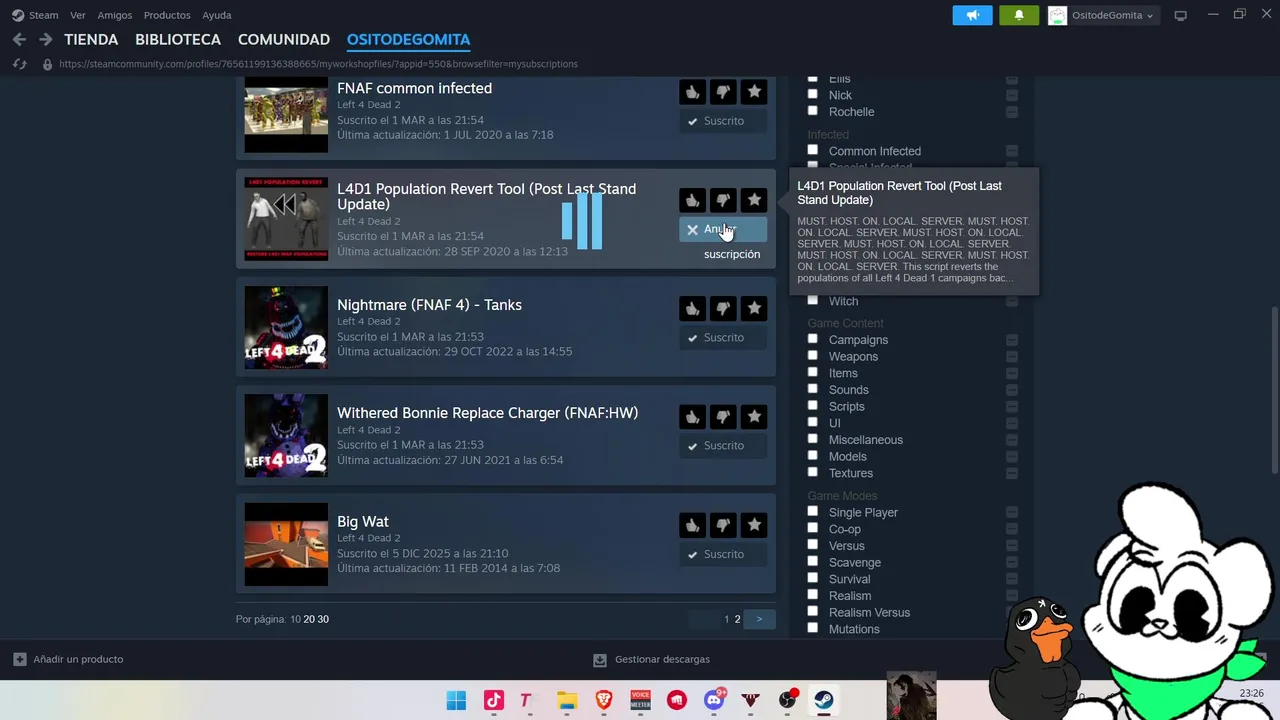Rate down L4D1 Population Revert Tool
This screenshot has height=720, width=1280.
click(723, 200)
